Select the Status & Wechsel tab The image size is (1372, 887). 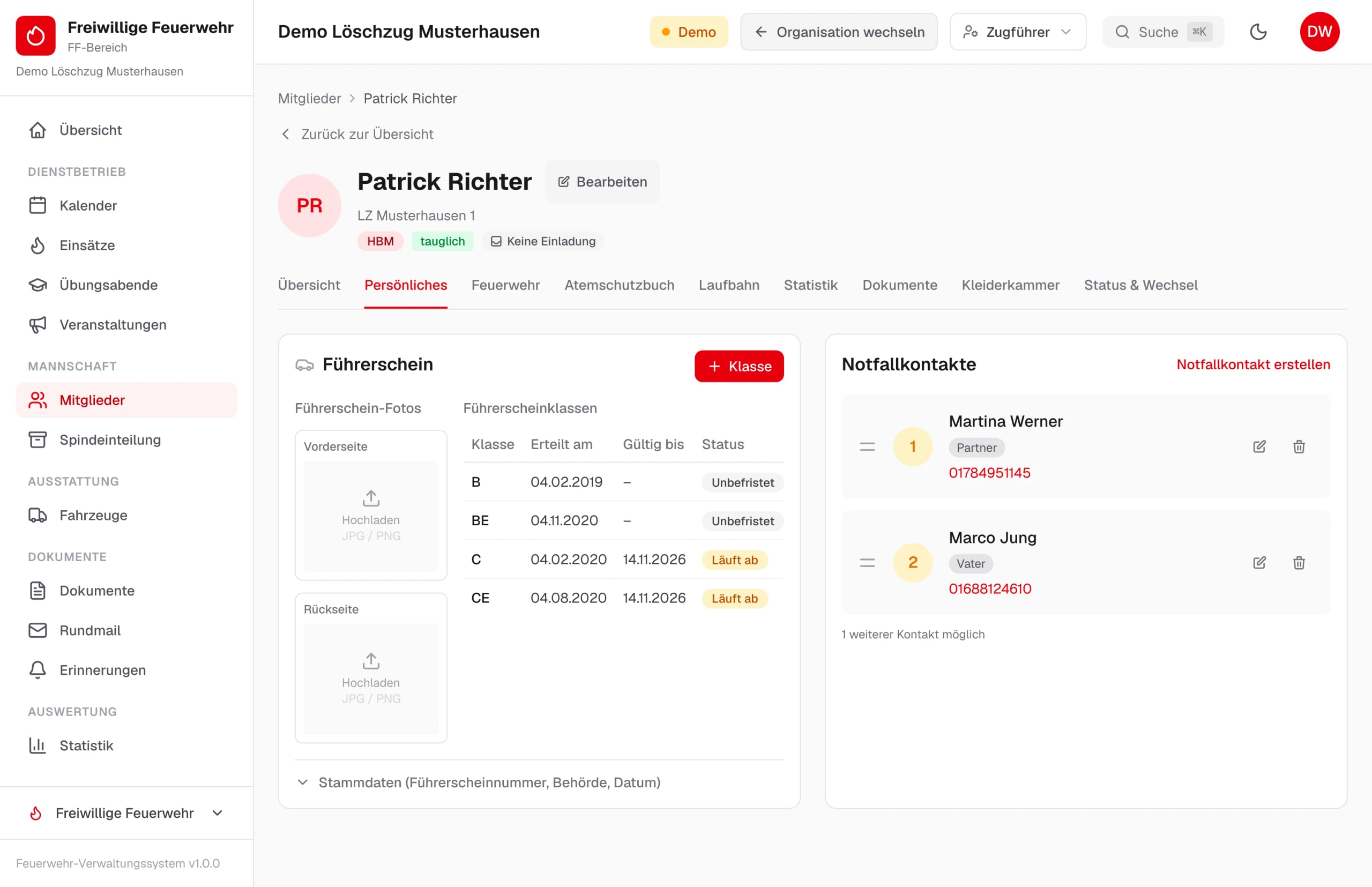click(x=1140, y=285)
